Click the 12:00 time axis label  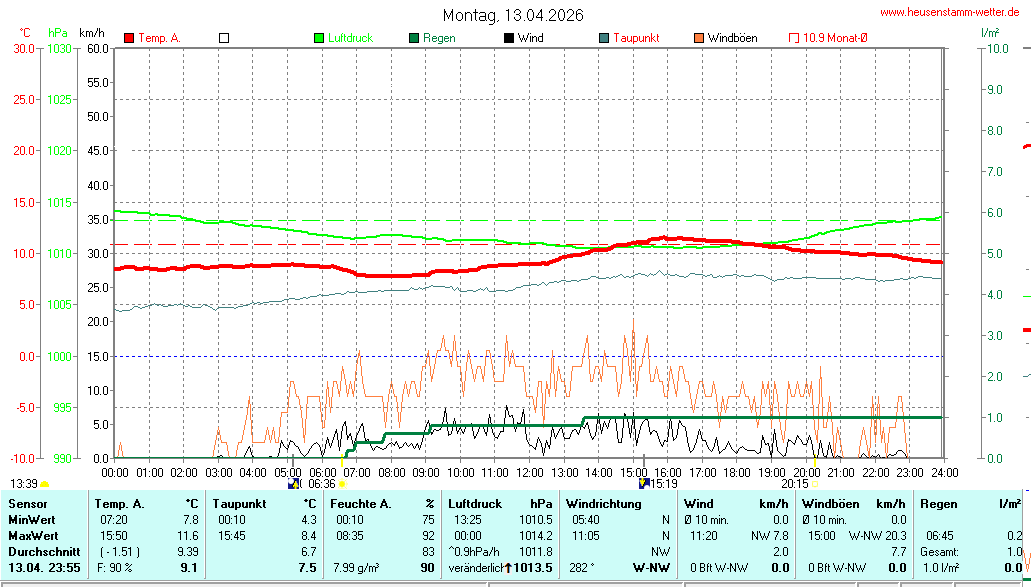pos(529,471)
